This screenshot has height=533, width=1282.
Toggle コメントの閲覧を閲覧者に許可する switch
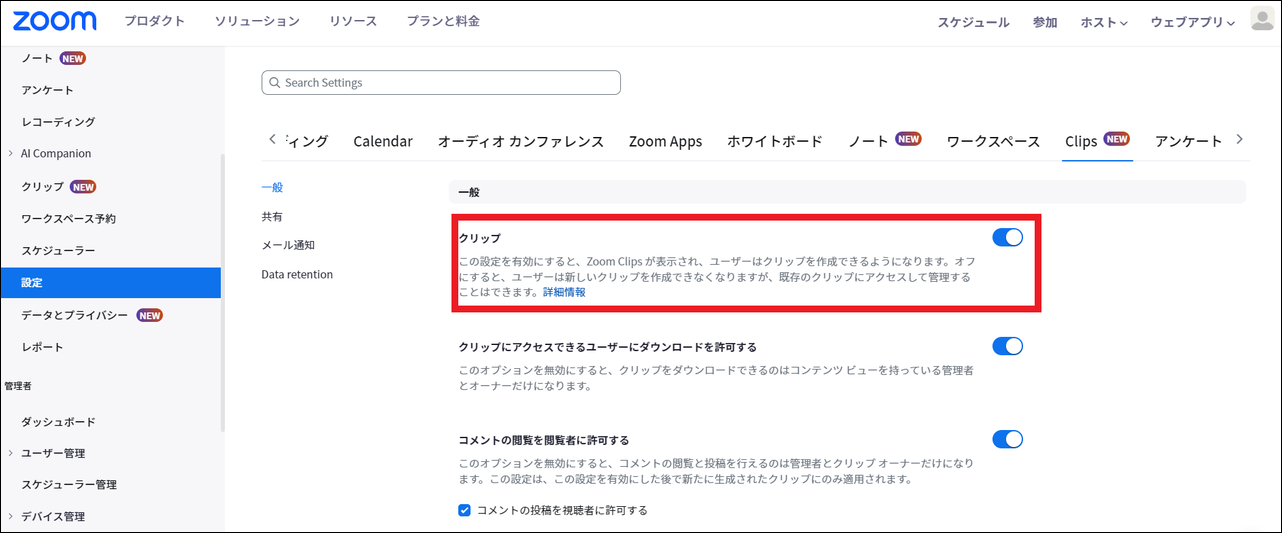pyautogui.click(x=1007, y=439)
